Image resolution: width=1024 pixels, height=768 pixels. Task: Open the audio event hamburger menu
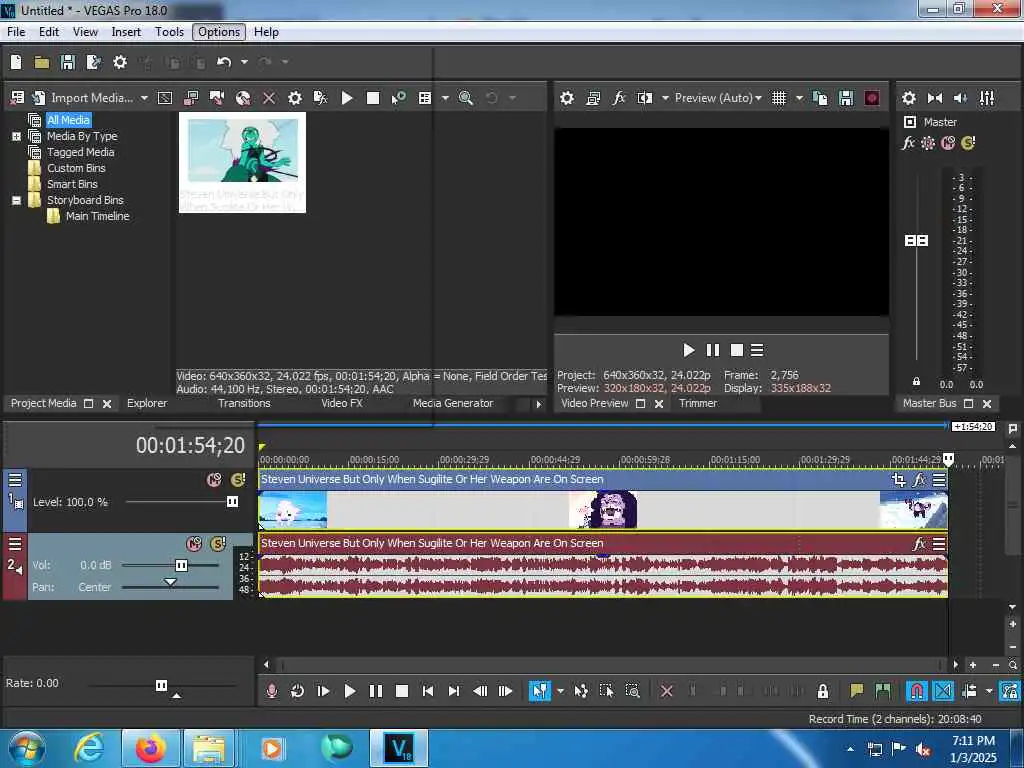(939, 543)
